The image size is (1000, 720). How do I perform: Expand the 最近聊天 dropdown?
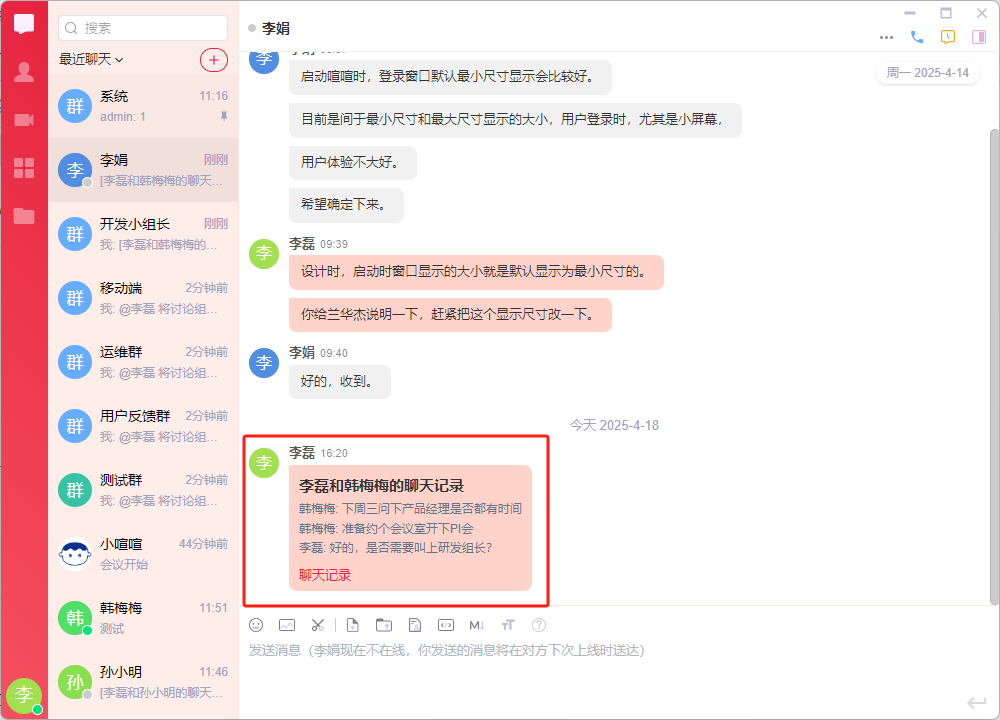(x=91, y=59)
